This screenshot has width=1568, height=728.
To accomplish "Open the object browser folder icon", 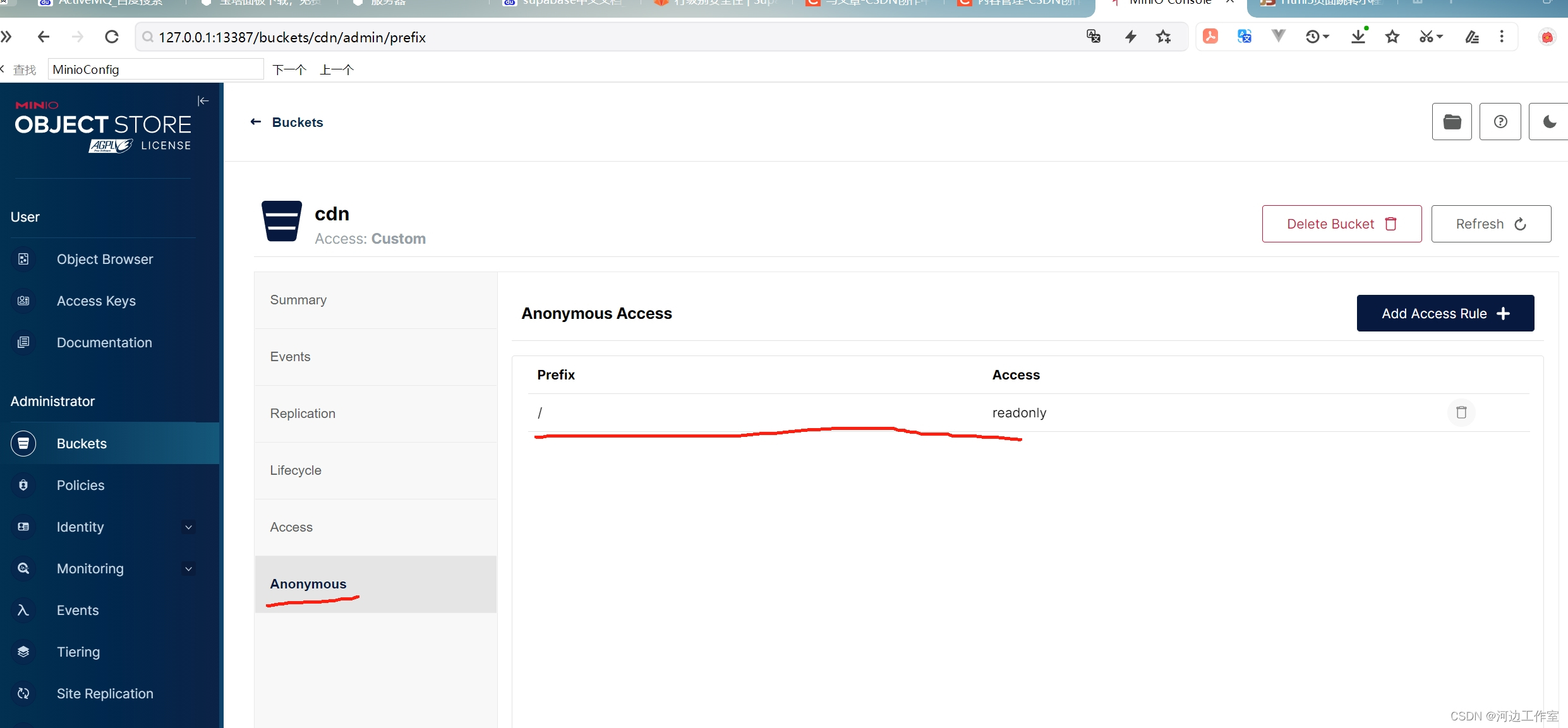I will 1451,122.
